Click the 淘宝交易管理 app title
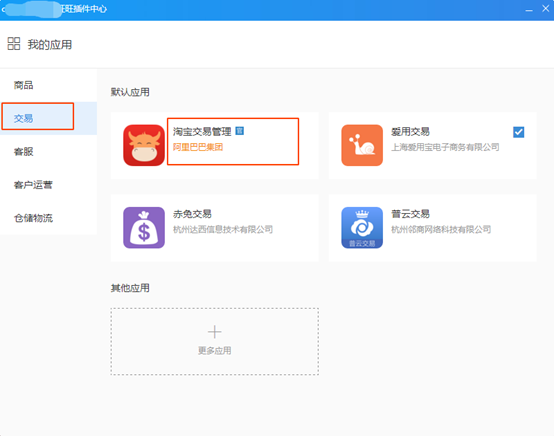The width and height of the screenshot is (554, 436). [x=202, y=132]
